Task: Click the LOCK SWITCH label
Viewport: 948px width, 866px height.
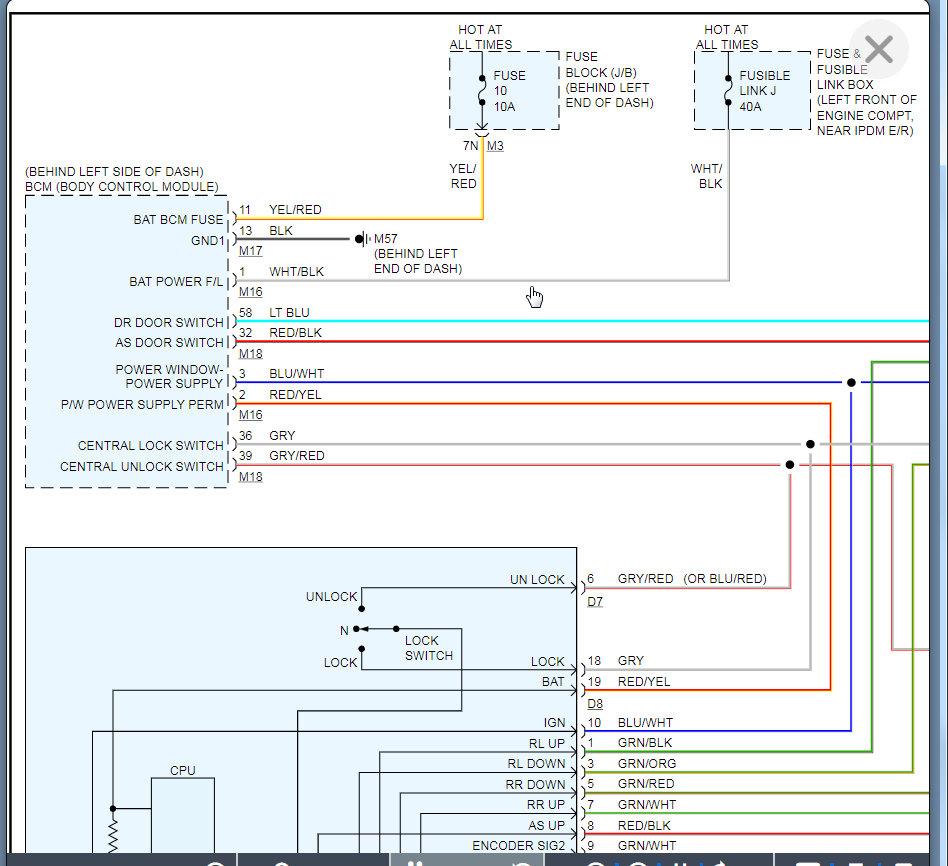Action: (429, 648)
